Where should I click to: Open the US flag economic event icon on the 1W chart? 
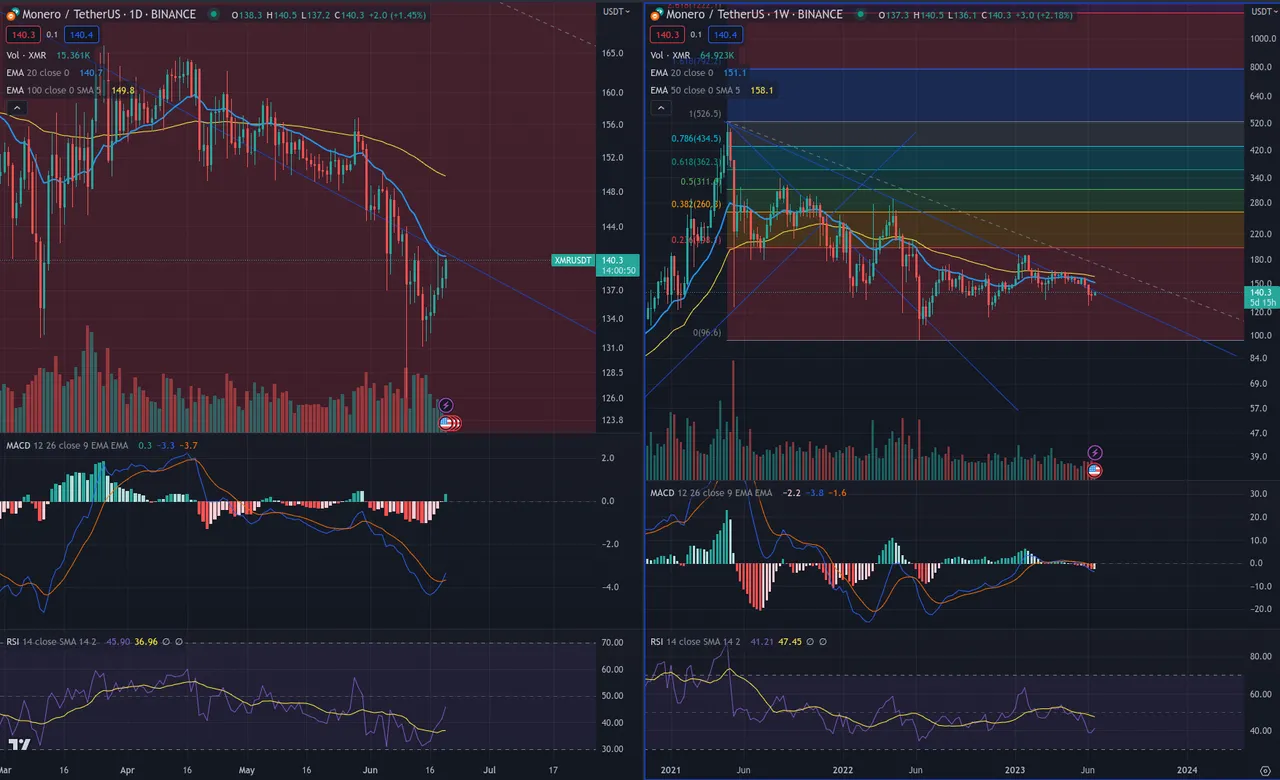click(x=1094, y=470)
